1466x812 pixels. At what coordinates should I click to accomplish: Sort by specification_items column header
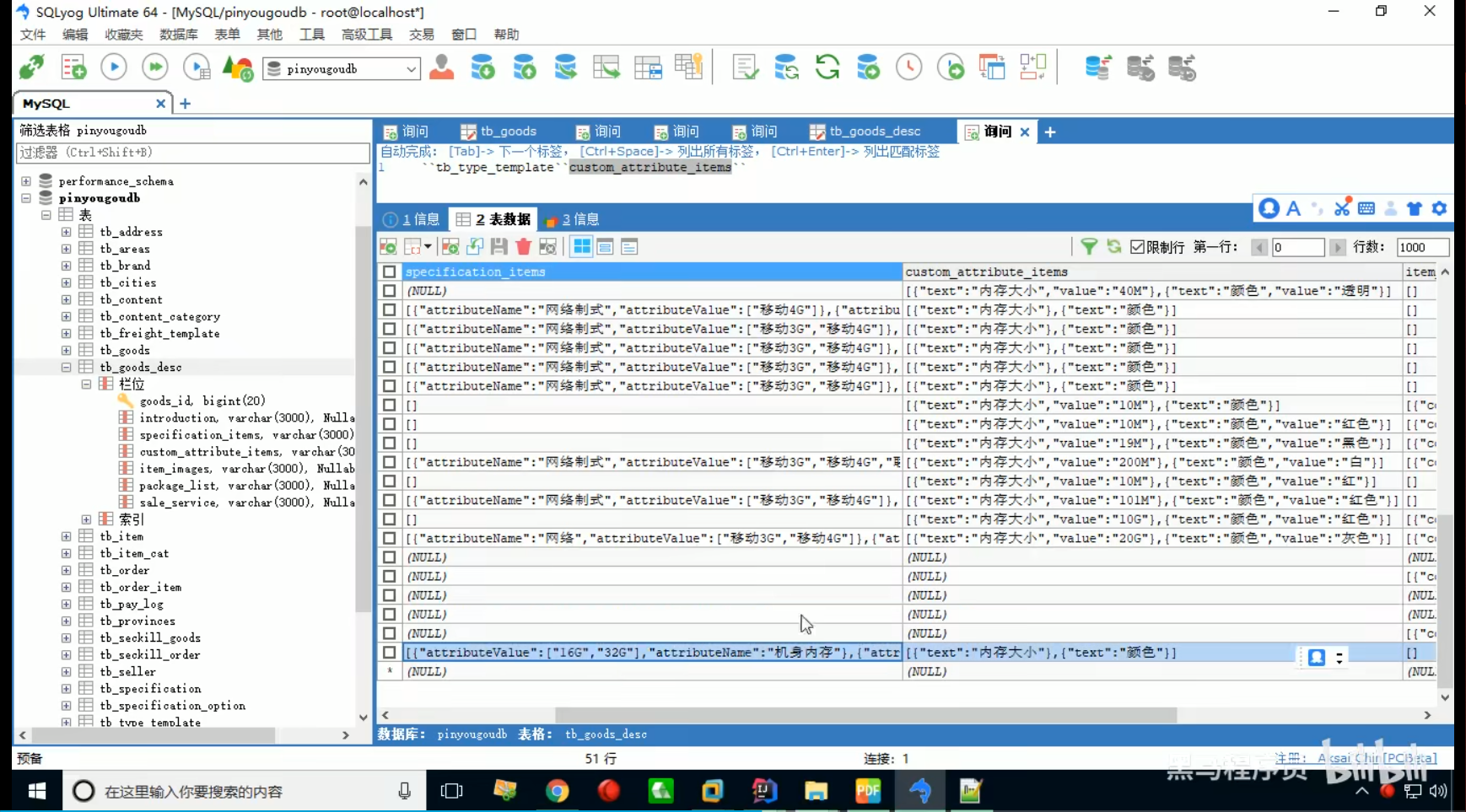[x=652, y=272]
